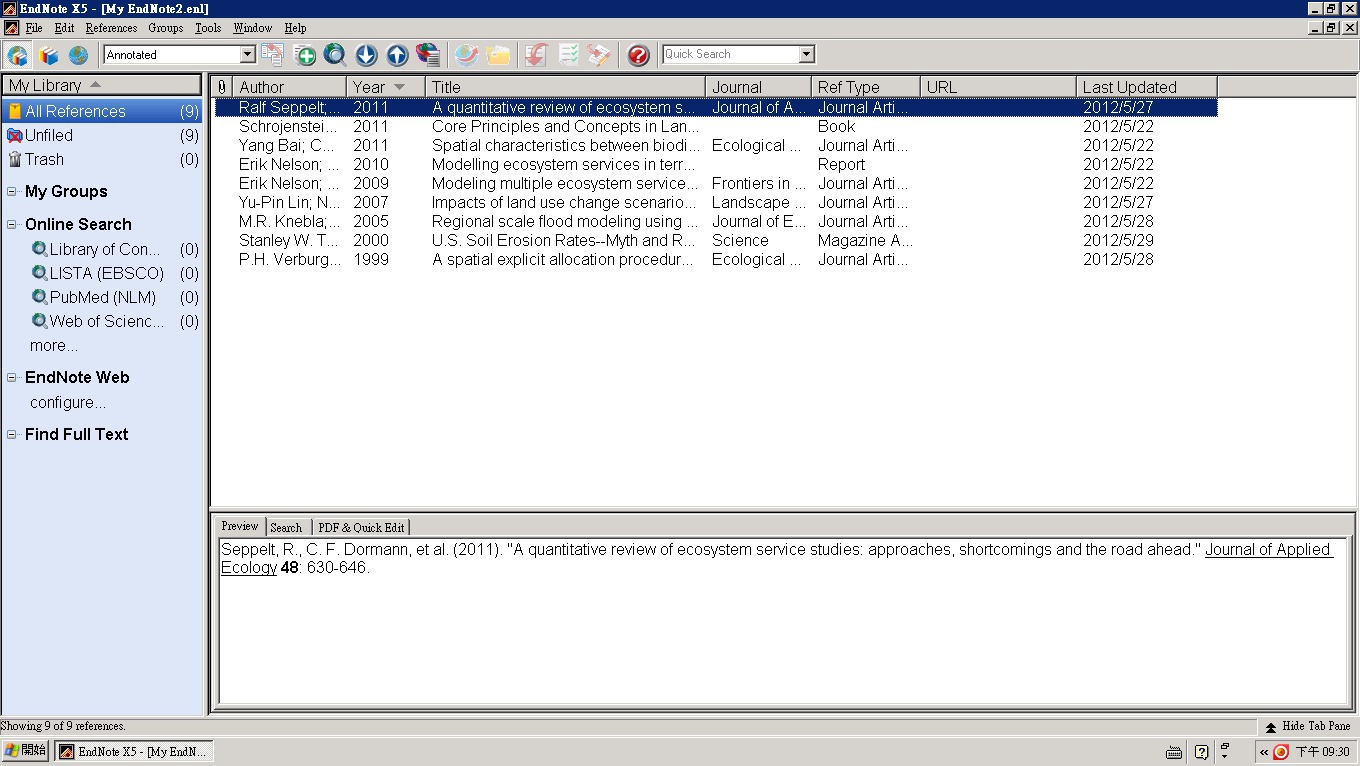Click the more... link under Online Search

(54, 346)
